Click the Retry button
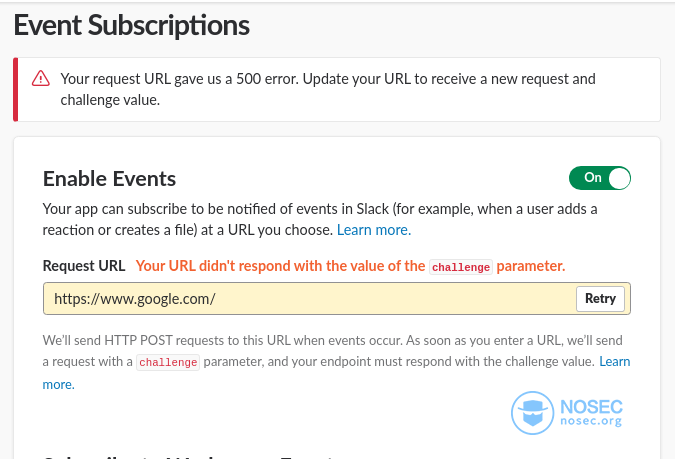Image resolution: width=675 pixels, height=459 pixels. click(600, 298)
